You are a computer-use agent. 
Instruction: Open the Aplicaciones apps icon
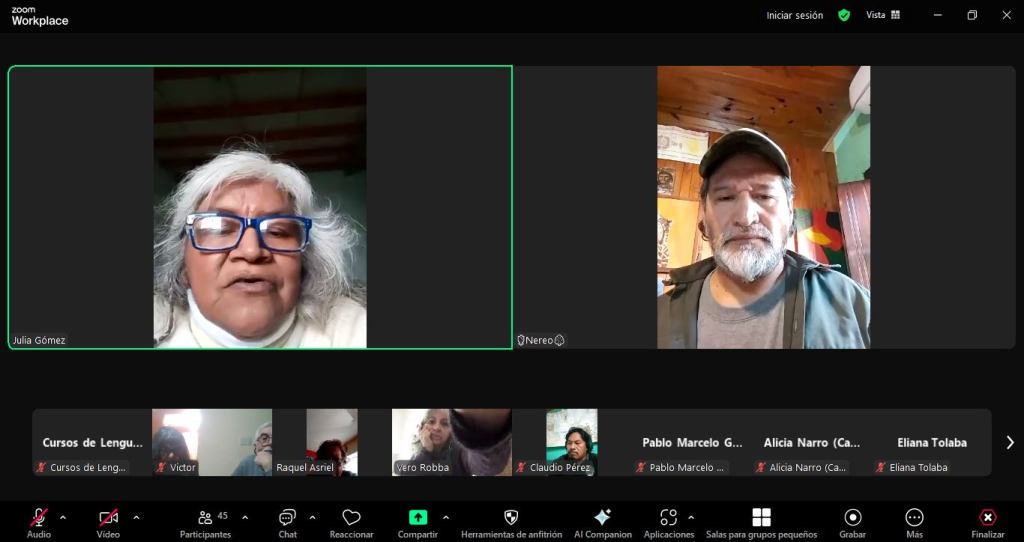(x=668, y=517)
